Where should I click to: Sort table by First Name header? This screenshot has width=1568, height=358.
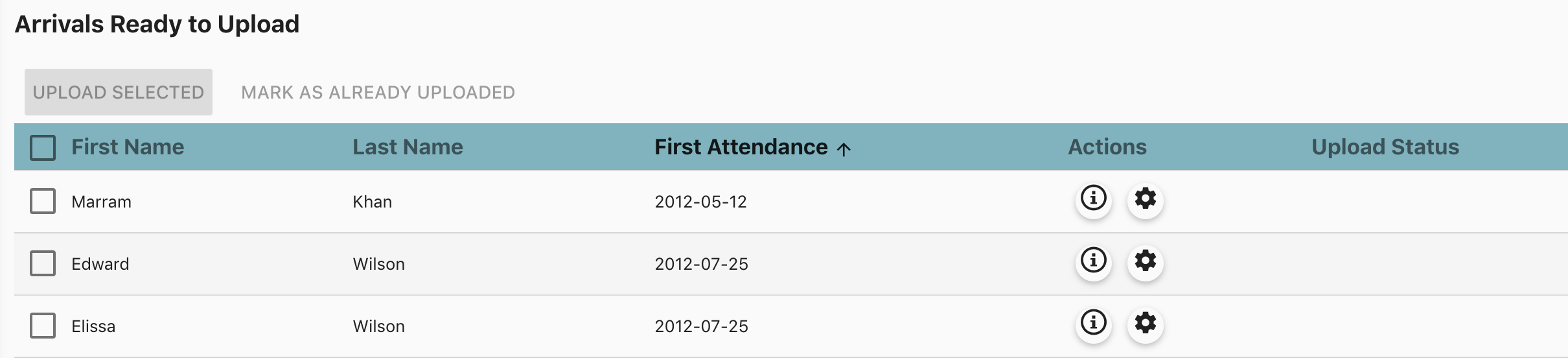pos(128,147)
